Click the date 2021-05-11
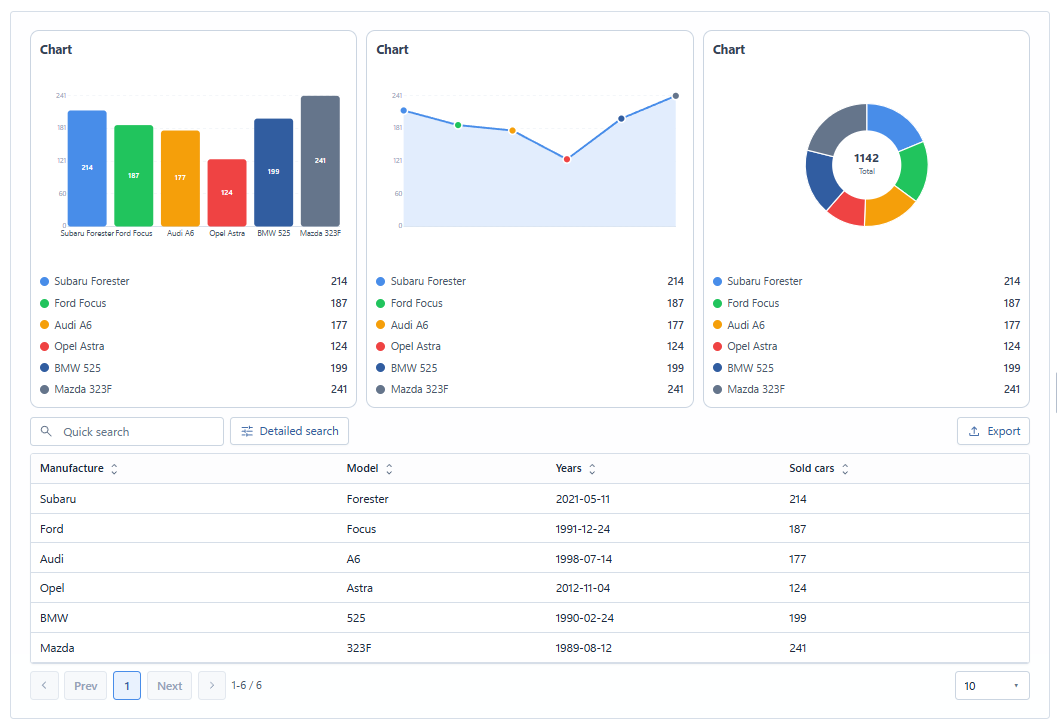Viewport: 1057px width, 728px height. click(582, 499)
